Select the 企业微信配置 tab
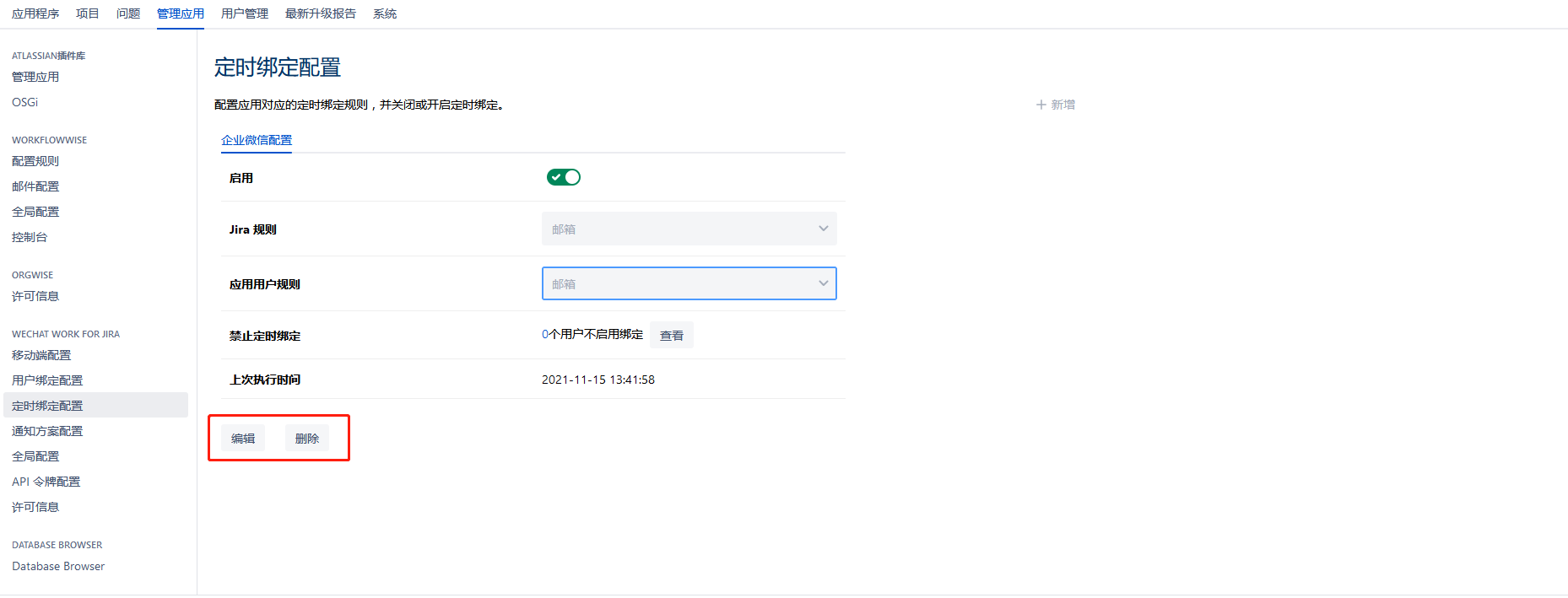This screenshot has height=598, width=1568. click(257, 140)
